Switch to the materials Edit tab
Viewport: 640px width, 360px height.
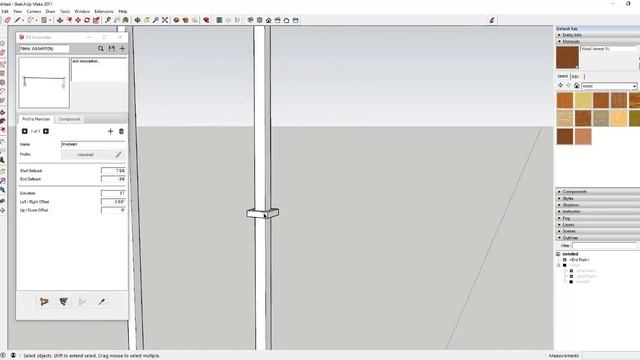(575, 76)
